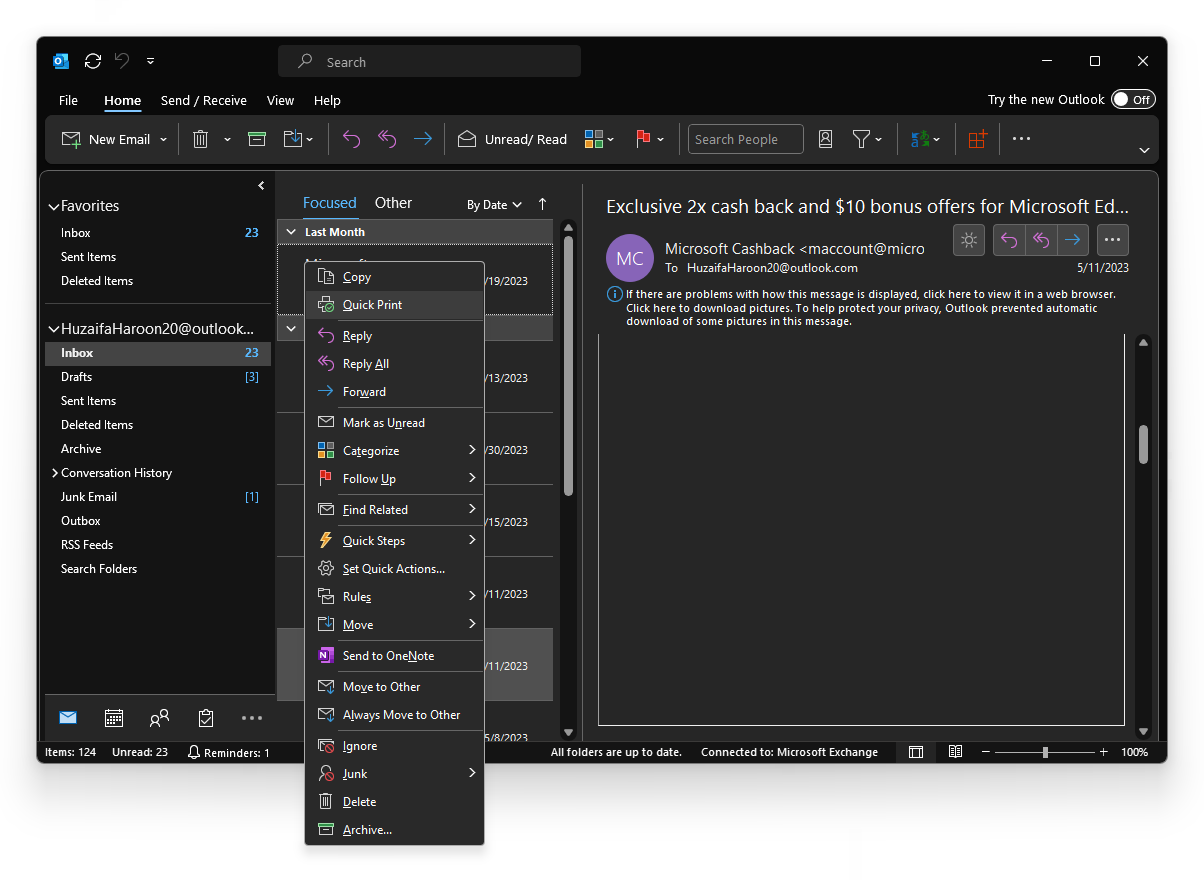
Task: Collapse the Favorites section
Action: tap(54, 207)
